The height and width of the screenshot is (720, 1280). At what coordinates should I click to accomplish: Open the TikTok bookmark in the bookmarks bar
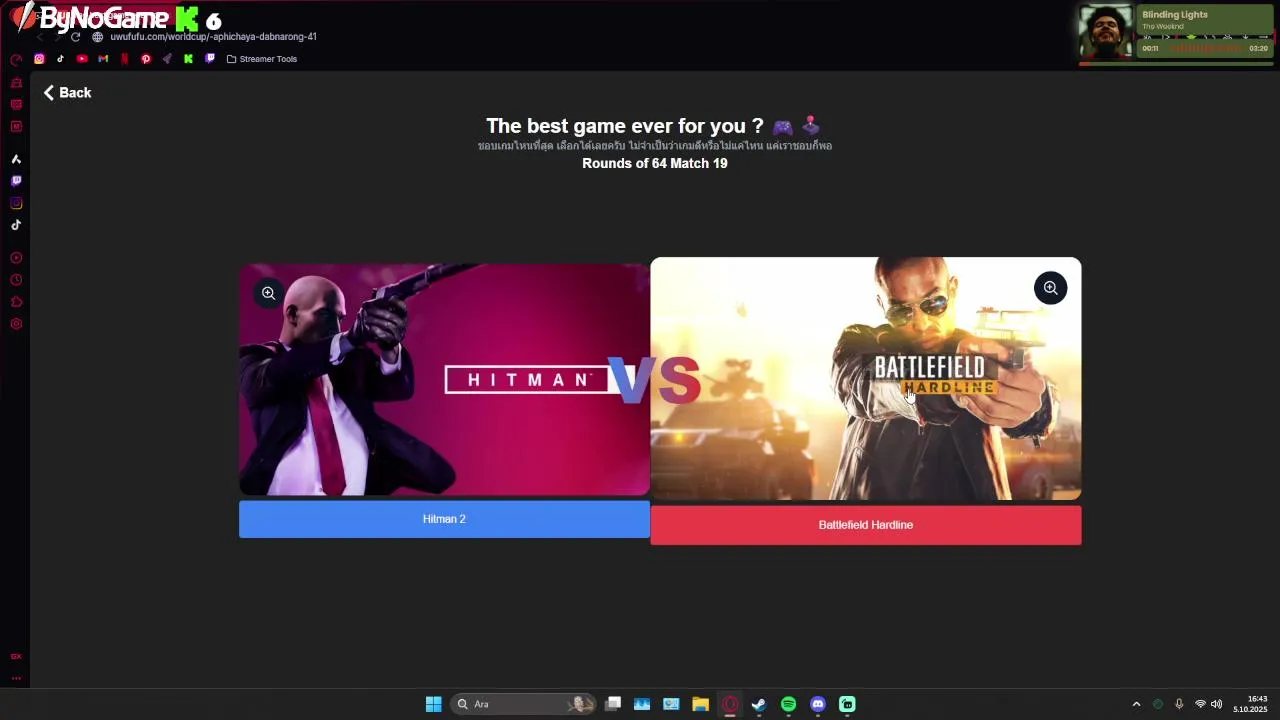pos(60,59)
